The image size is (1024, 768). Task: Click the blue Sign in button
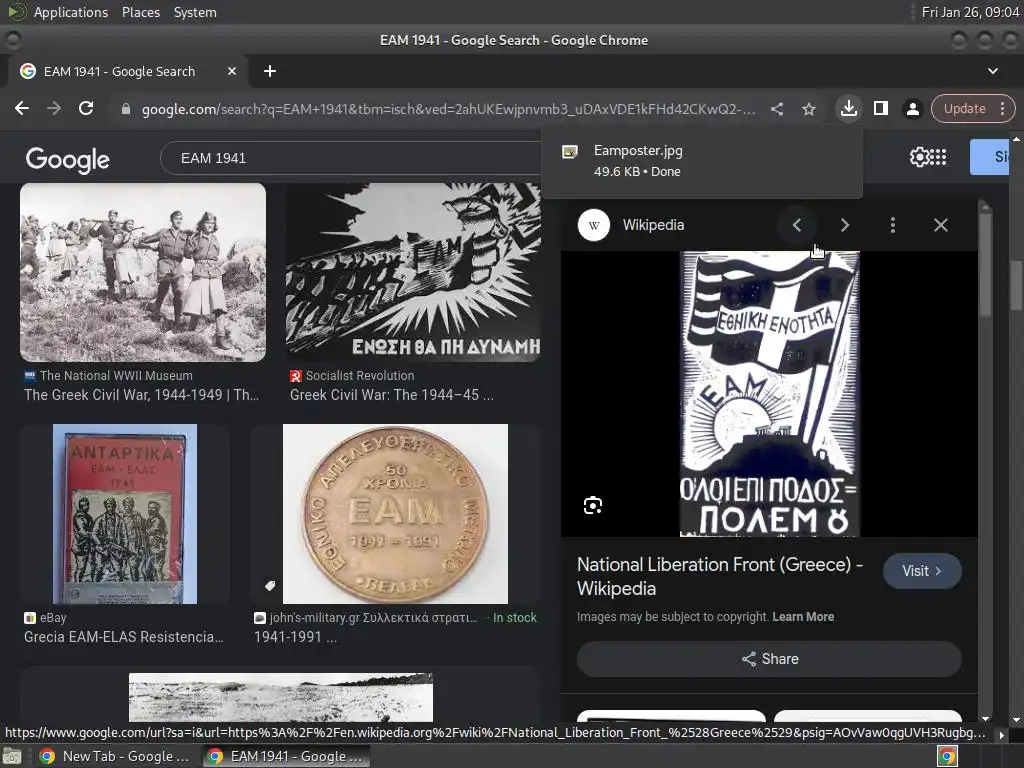(x=989, y=157)
